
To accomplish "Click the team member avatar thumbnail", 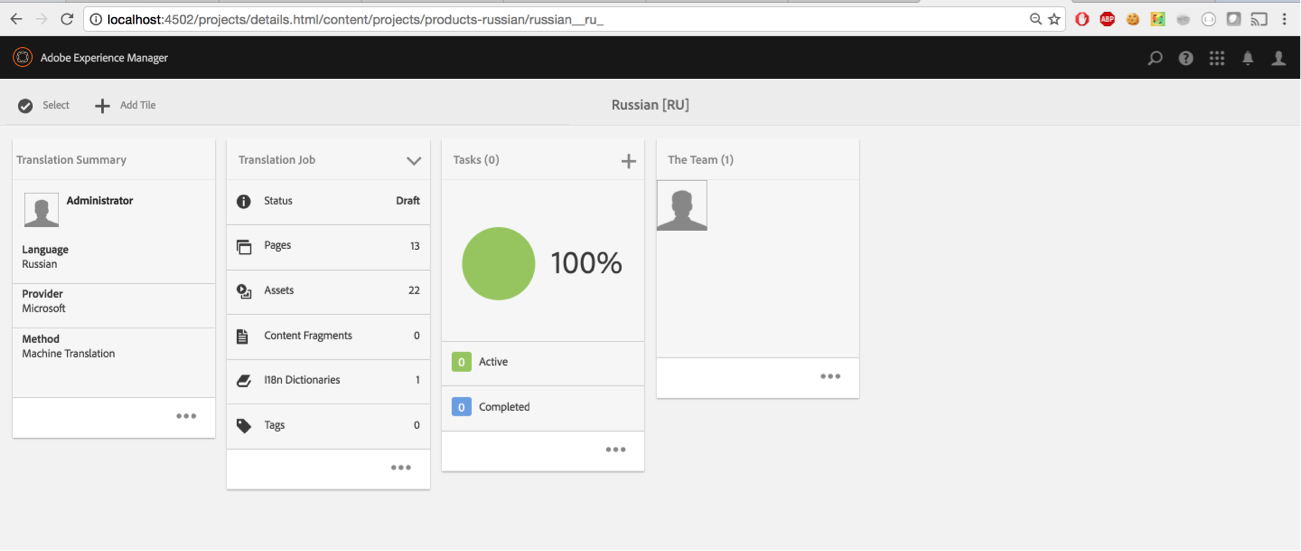I will (x=682, y=205).
